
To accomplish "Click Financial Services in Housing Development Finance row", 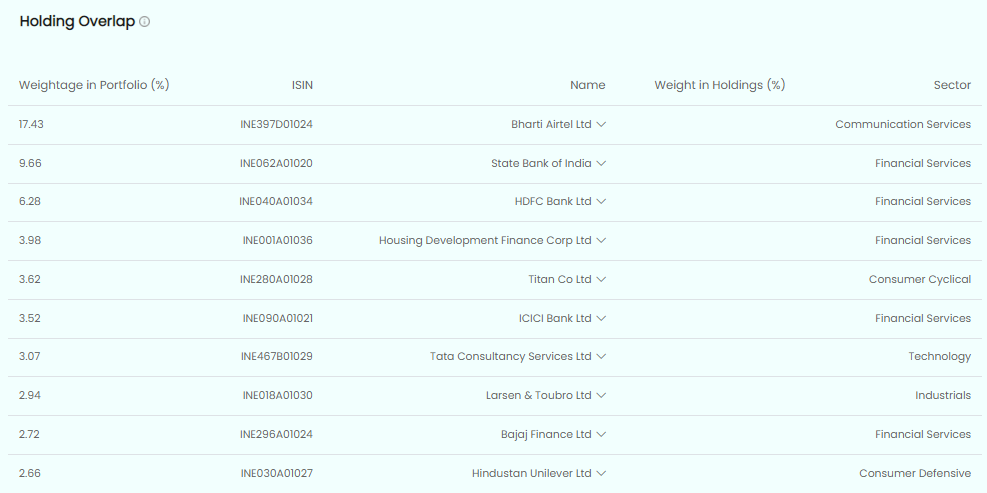I will point(923,241).
